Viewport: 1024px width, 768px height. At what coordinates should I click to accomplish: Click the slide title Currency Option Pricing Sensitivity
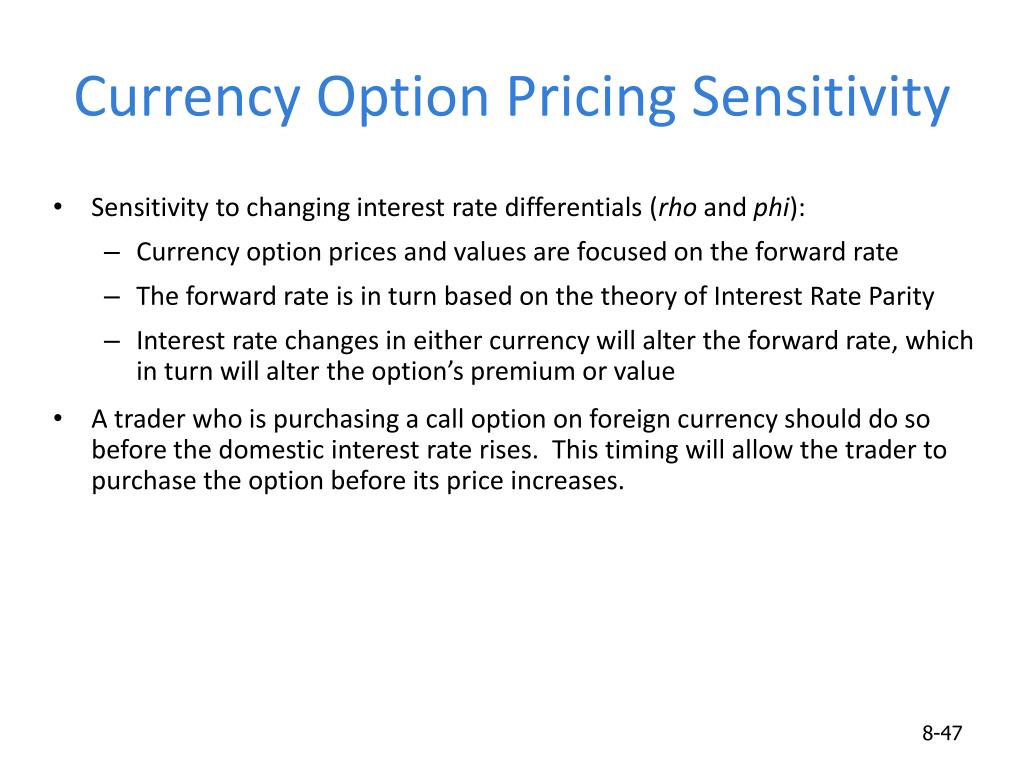click(511, 98)
